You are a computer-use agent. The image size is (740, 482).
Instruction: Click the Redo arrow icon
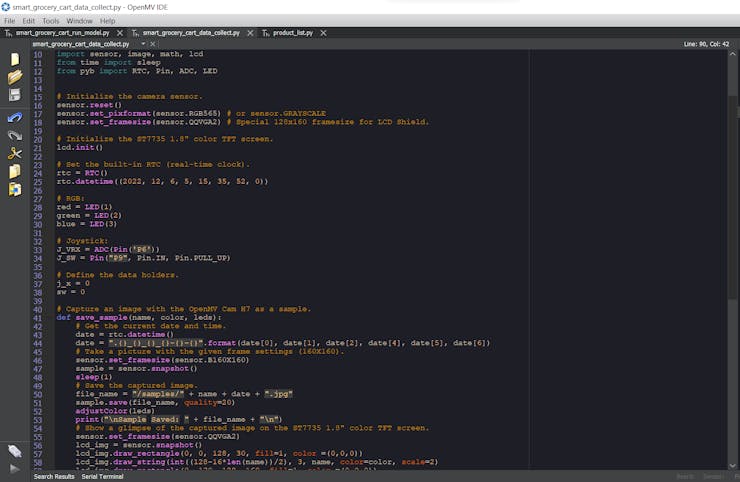[x=14, y=134]
